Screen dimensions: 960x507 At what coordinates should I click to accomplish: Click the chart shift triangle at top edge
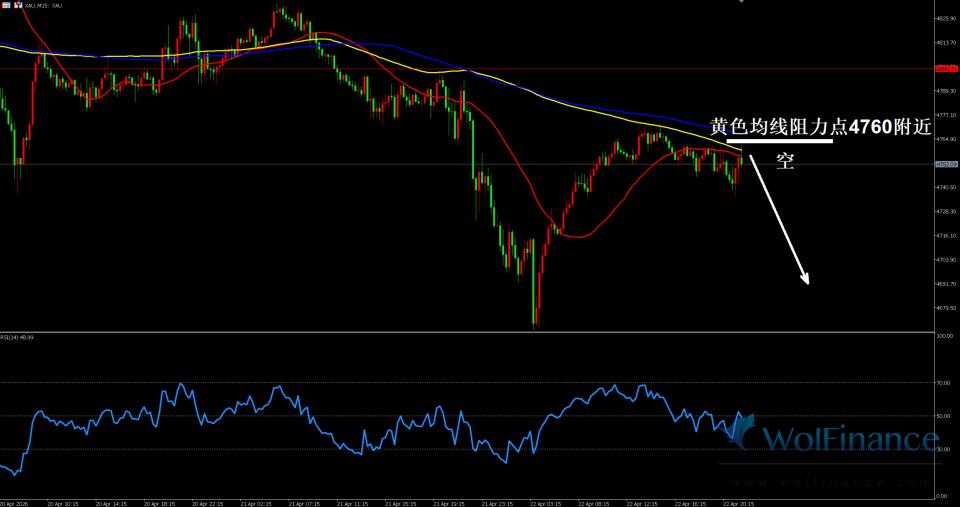click(x=741, y=3)
